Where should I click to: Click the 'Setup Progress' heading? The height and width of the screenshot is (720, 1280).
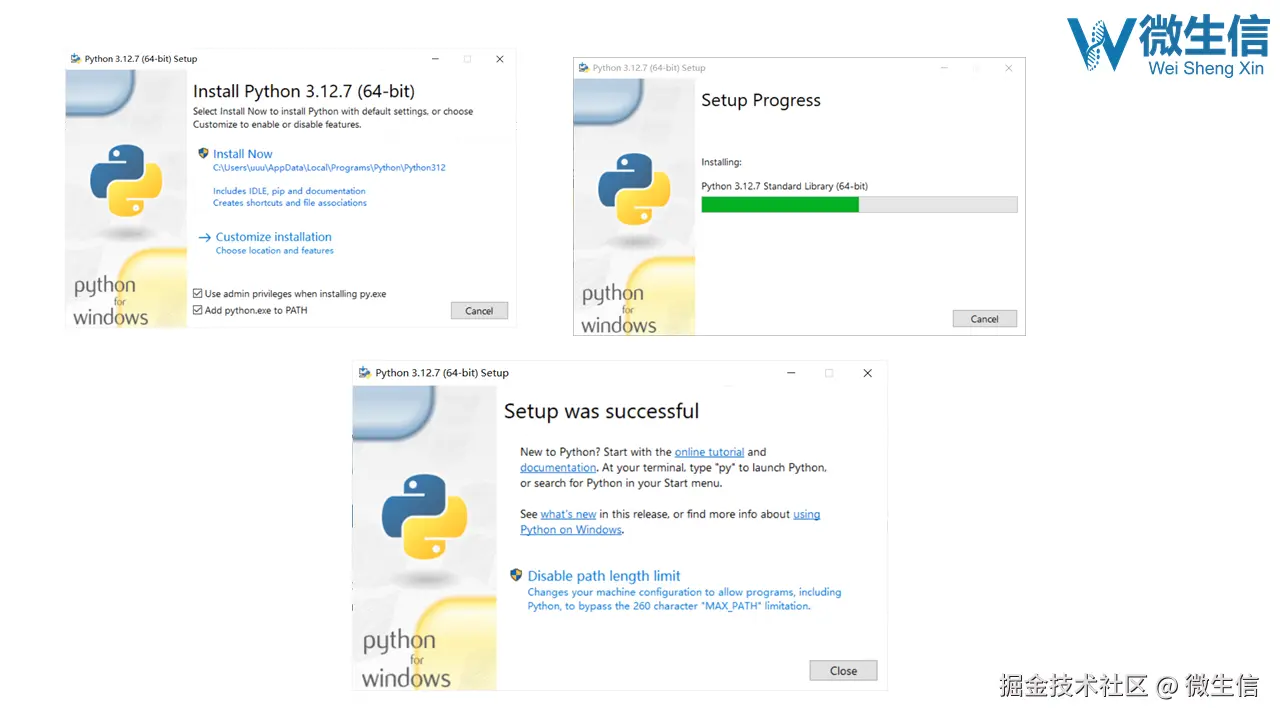tap(761, 100)
